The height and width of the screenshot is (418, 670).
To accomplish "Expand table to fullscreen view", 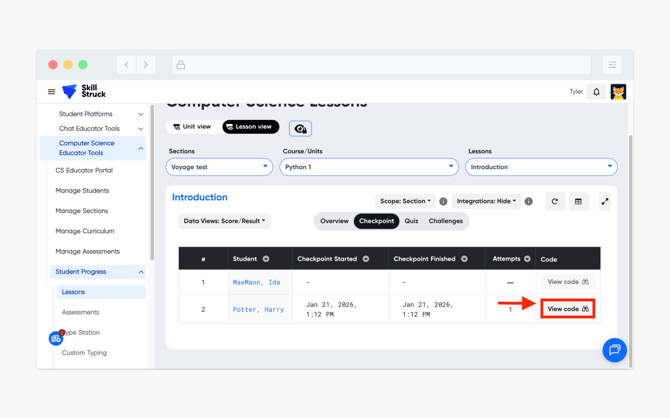I will (604, 201).
